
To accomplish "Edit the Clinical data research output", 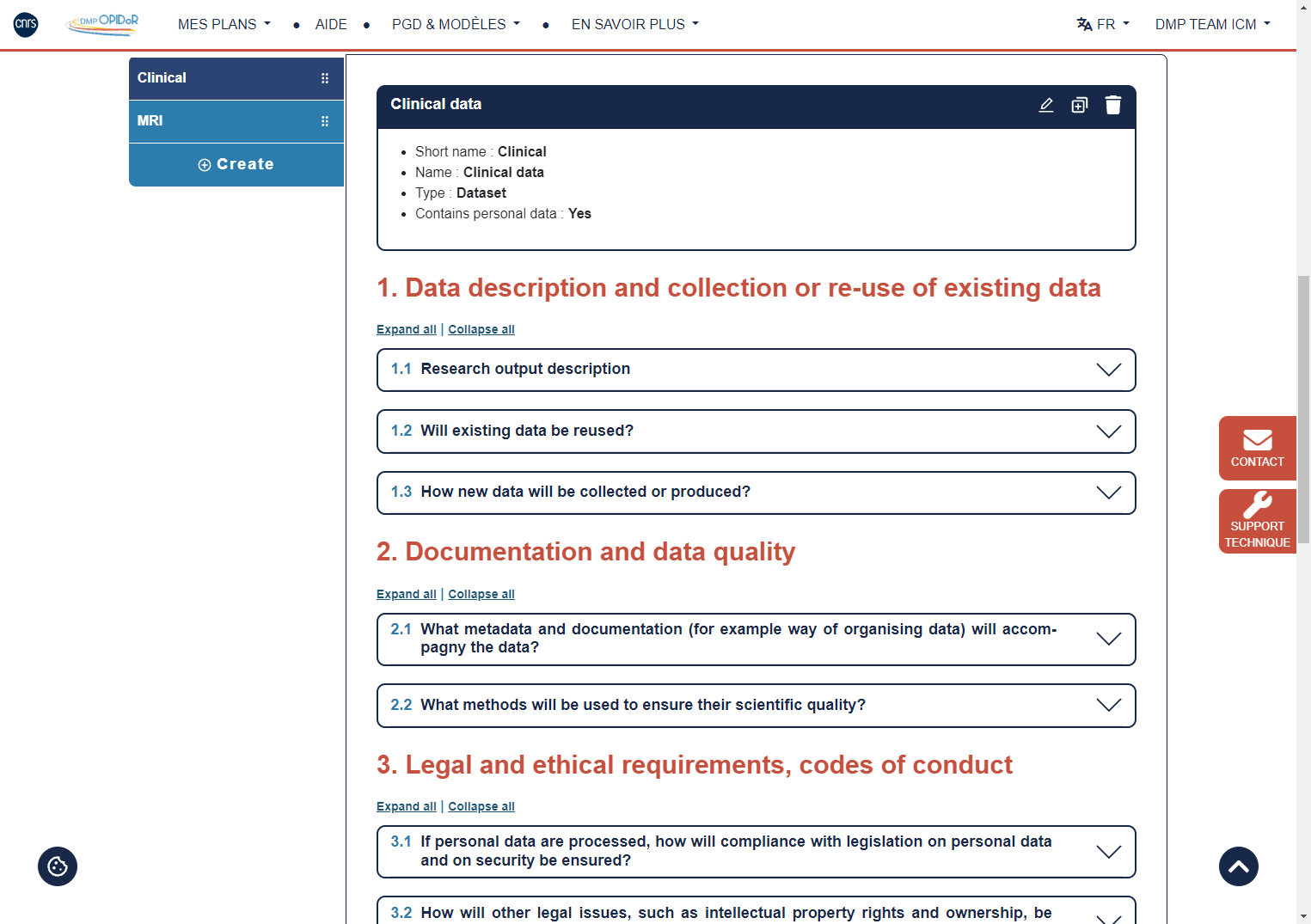I will point(1046,105).
